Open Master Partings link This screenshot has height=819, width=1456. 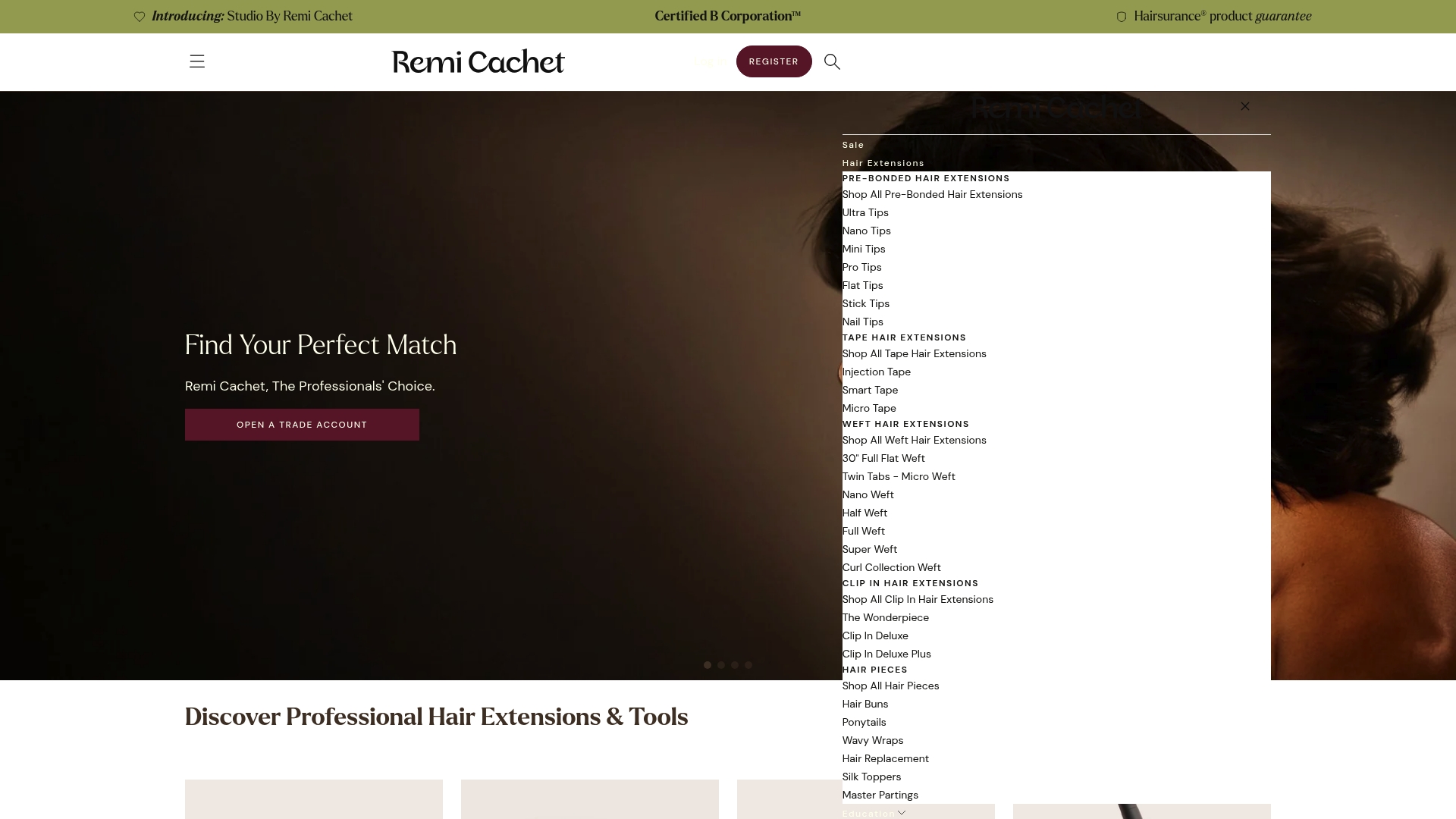click(x=880, y=795)
